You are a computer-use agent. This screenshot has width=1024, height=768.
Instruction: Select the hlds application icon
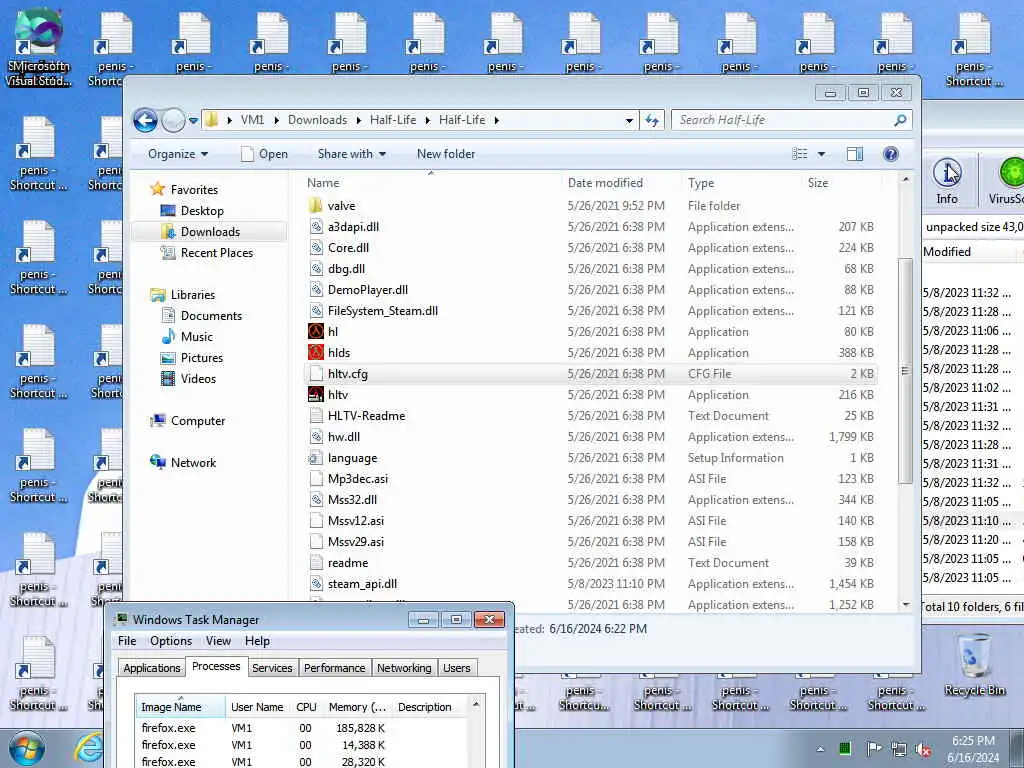pyautogui.click(x=316, y=353)
